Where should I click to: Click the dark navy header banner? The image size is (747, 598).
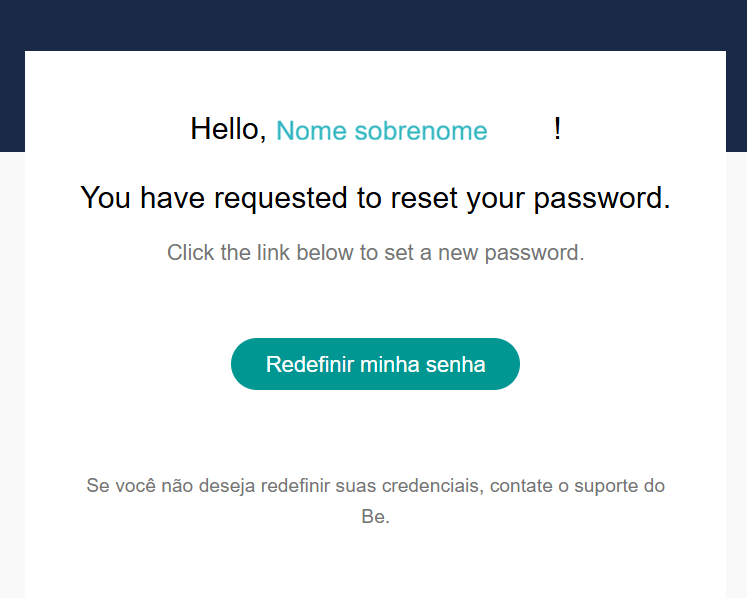click(373, 24)
